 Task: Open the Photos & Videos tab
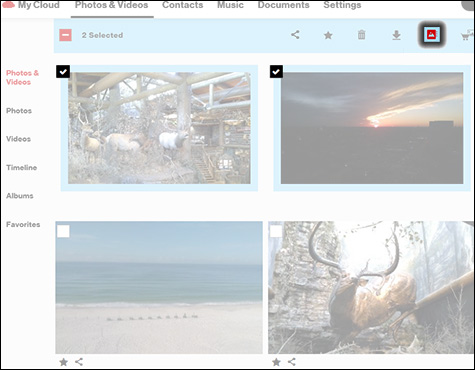tap(112, 5)
